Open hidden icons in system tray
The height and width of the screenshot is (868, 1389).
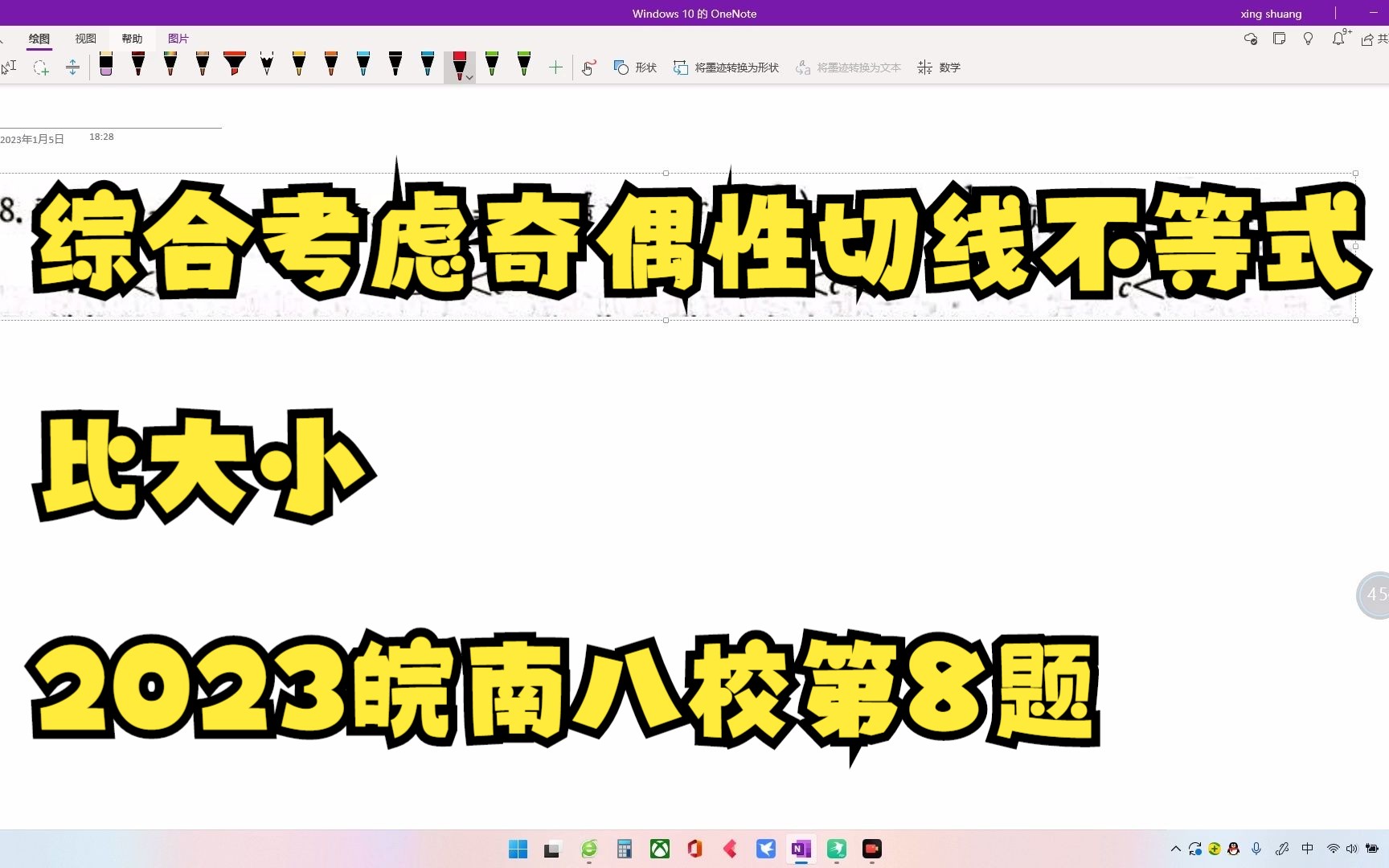(1174, 848)
